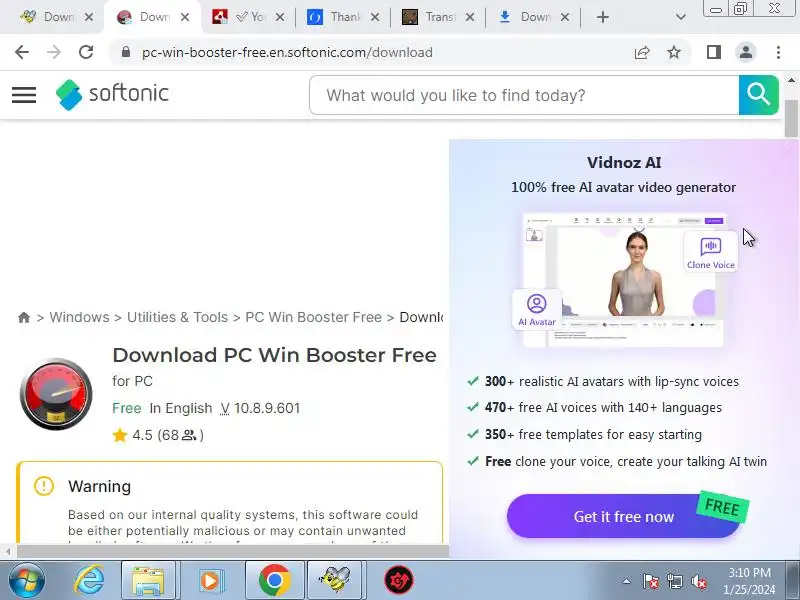Bookmark this page with the star icon
Viewport: 800px width, 600px height.
(x=674, y=52)
